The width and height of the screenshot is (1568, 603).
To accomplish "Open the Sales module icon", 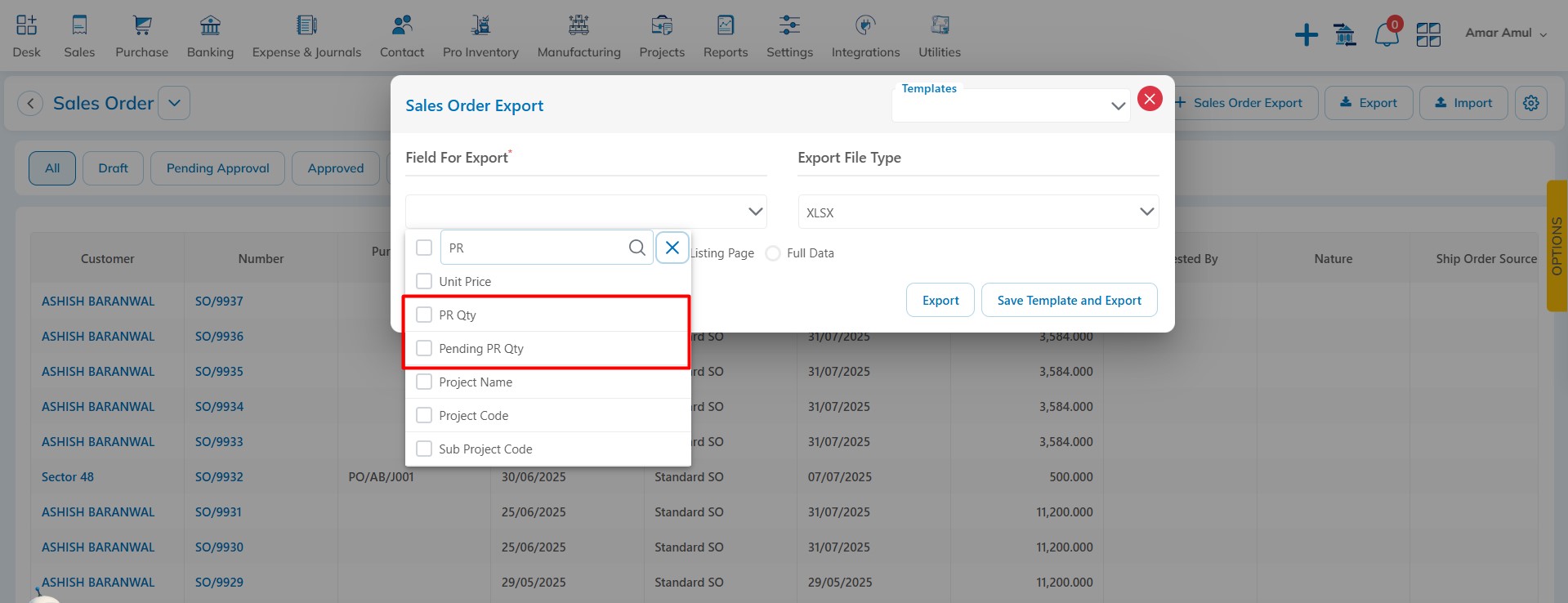I will coord(79,25).
